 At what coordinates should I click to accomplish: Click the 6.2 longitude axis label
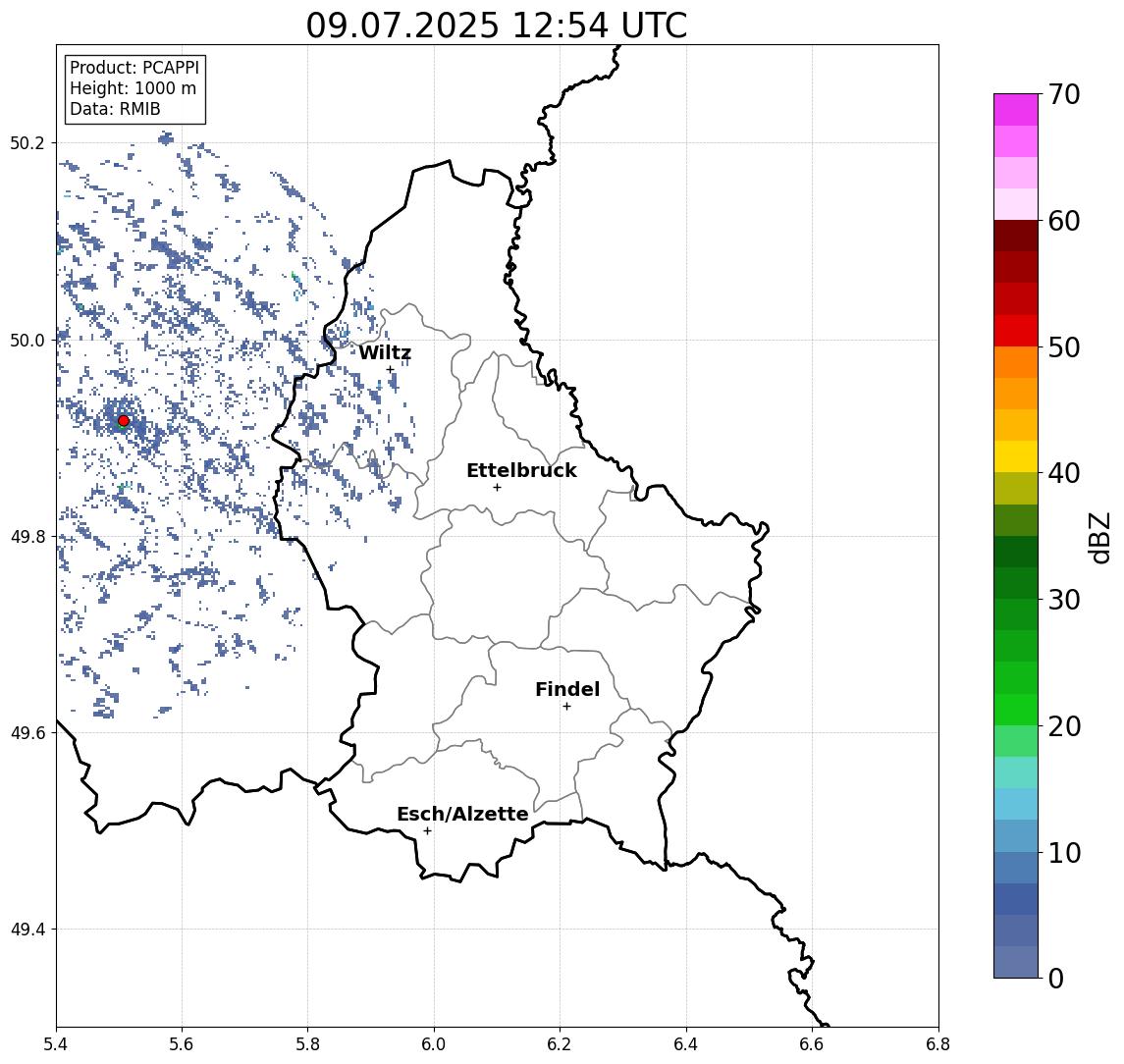pyautogui.click(x=560, y=1044)
